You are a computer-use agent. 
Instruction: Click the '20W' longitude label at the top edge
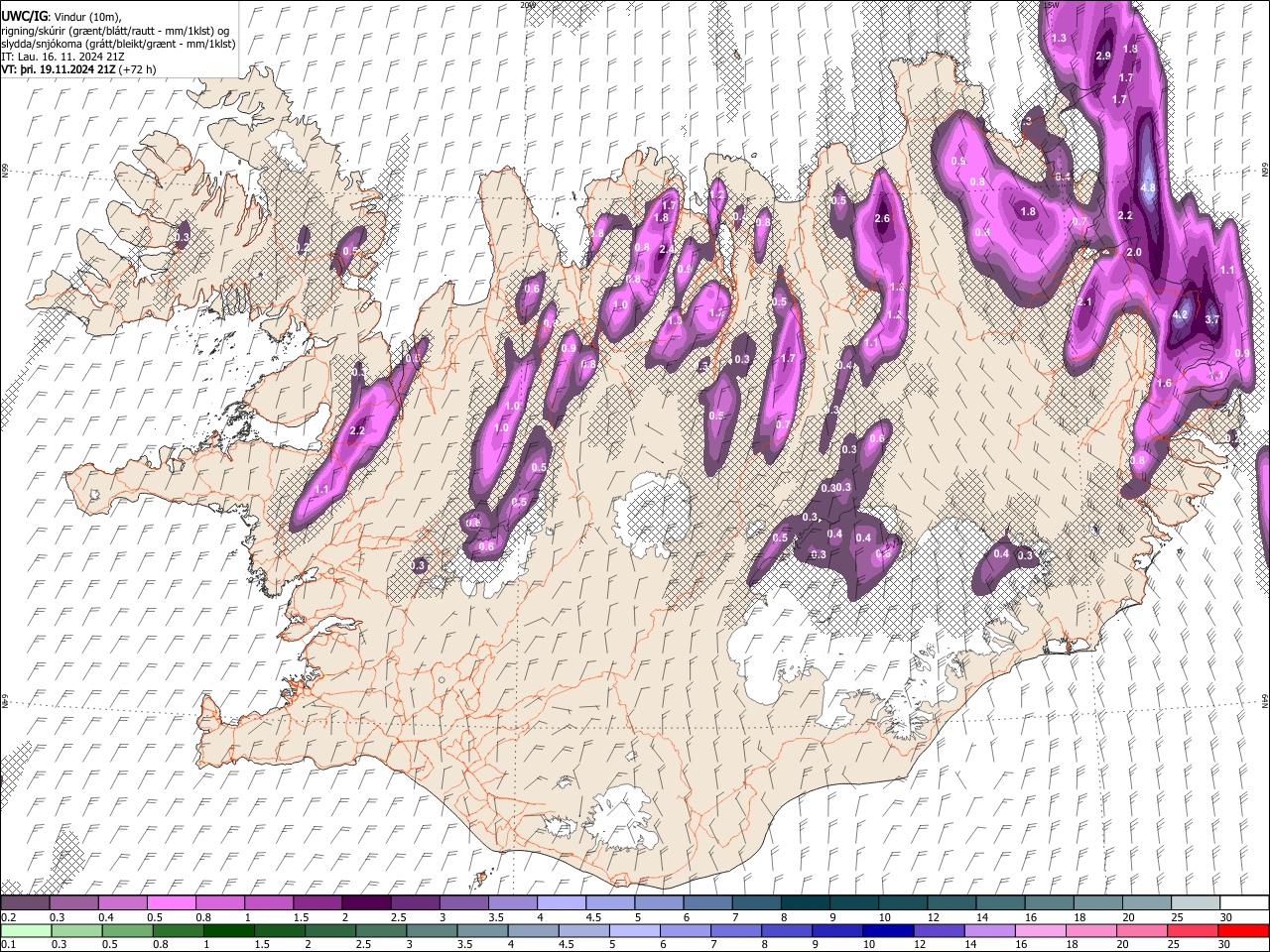[527, 5]
